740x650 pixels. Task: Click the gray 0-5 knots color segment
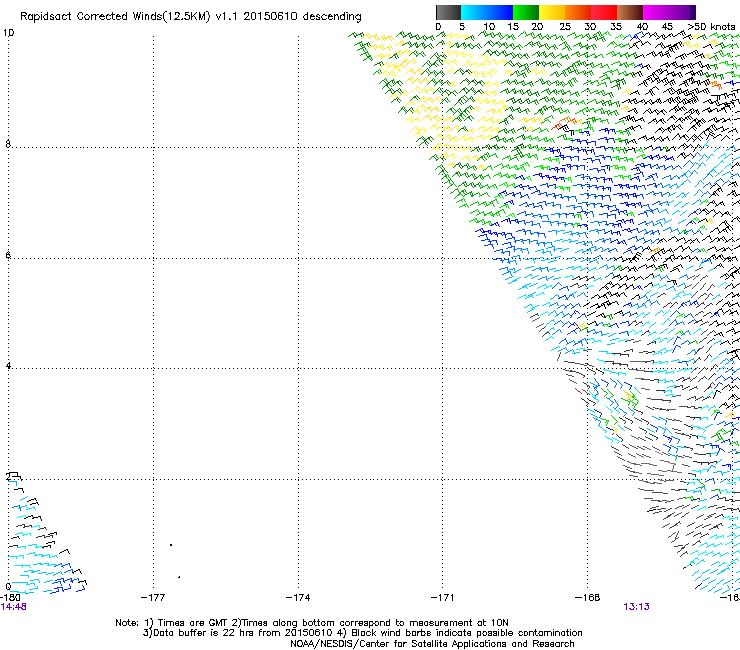click(x=448, y=12)
